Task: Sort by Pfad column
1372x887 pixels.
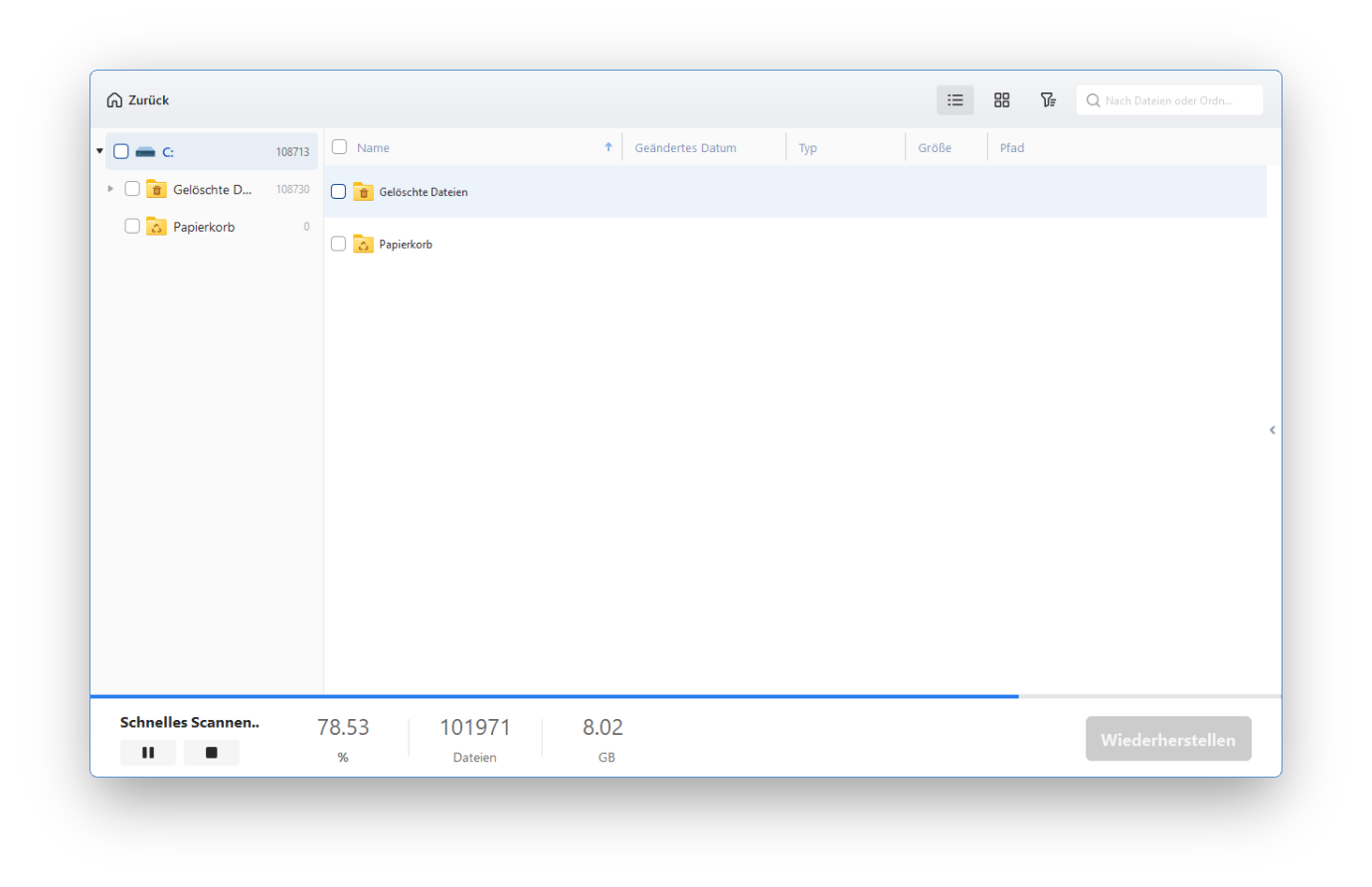Action: click(1012, 148)
